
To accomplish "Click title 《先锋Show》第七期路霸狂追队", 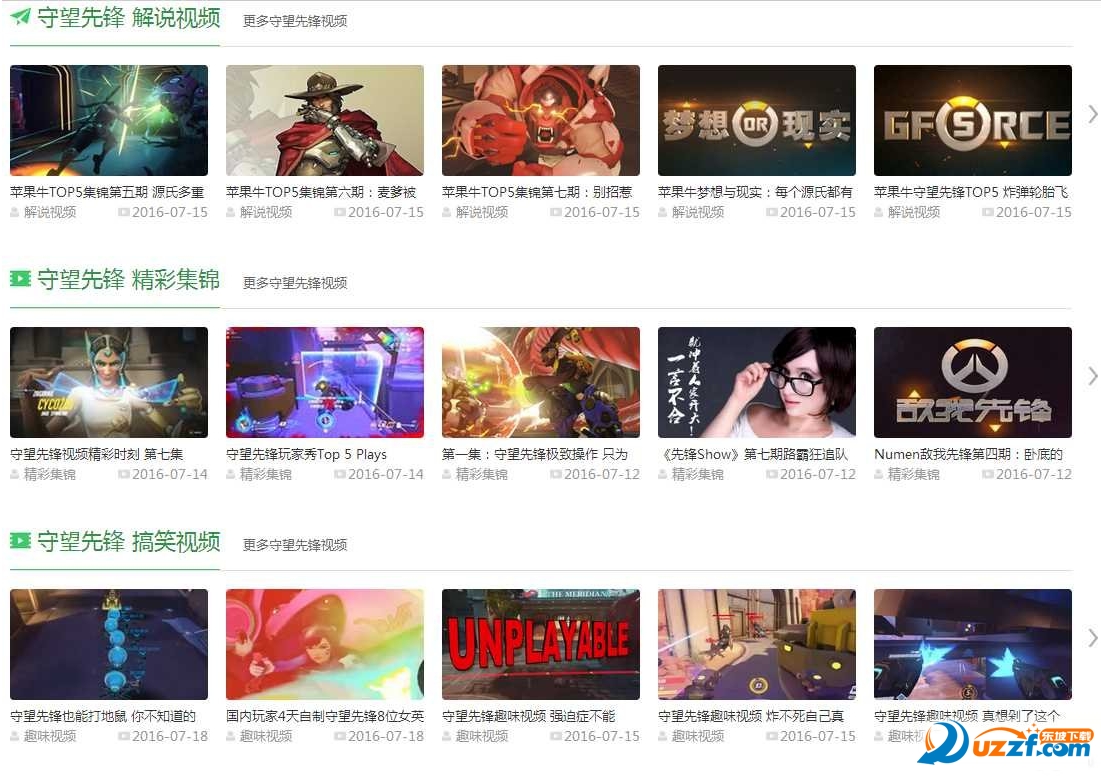I will tap(753, 454).
